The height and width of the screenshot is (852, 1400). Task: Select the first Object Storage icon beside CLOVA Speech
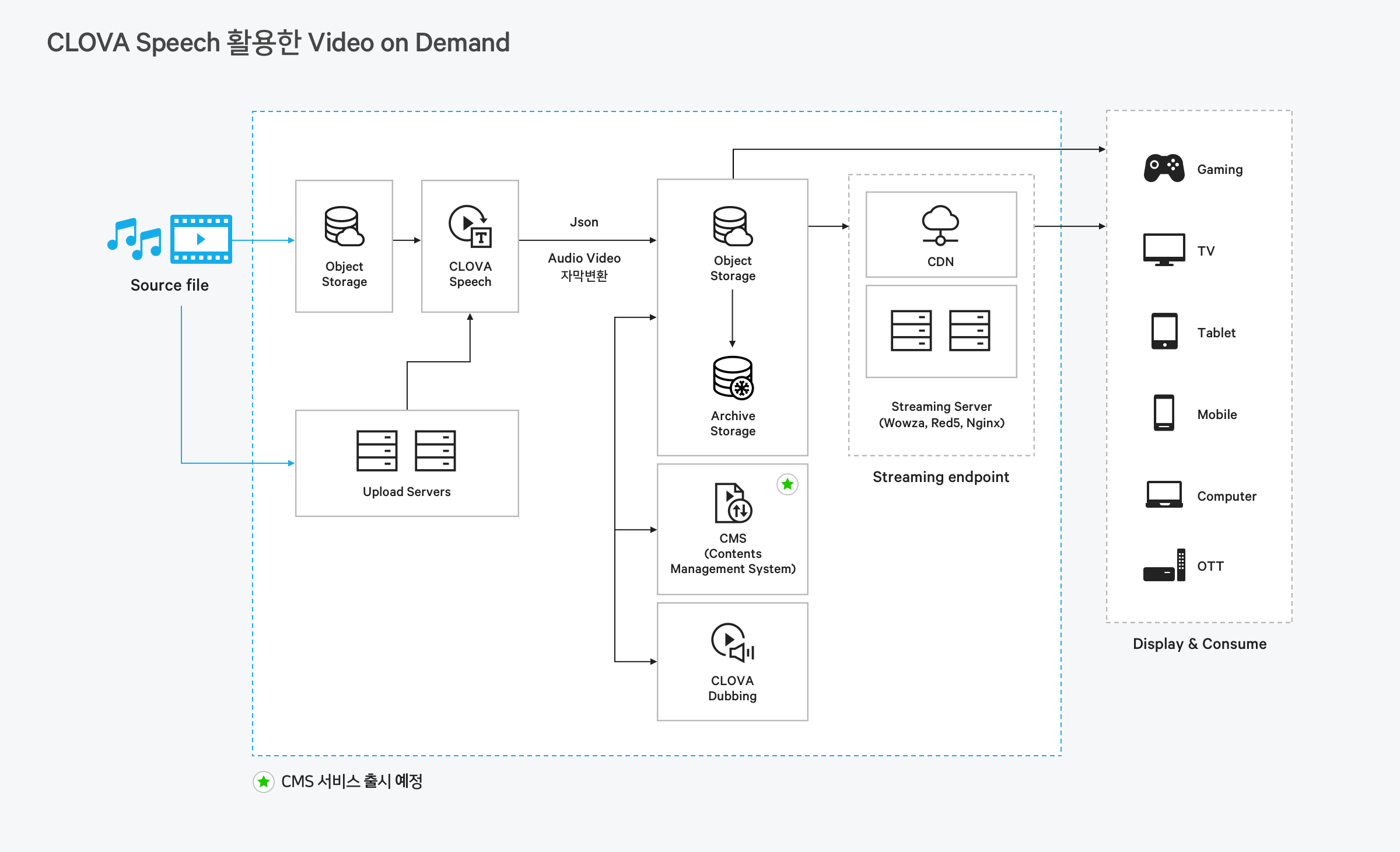point(344,226)
